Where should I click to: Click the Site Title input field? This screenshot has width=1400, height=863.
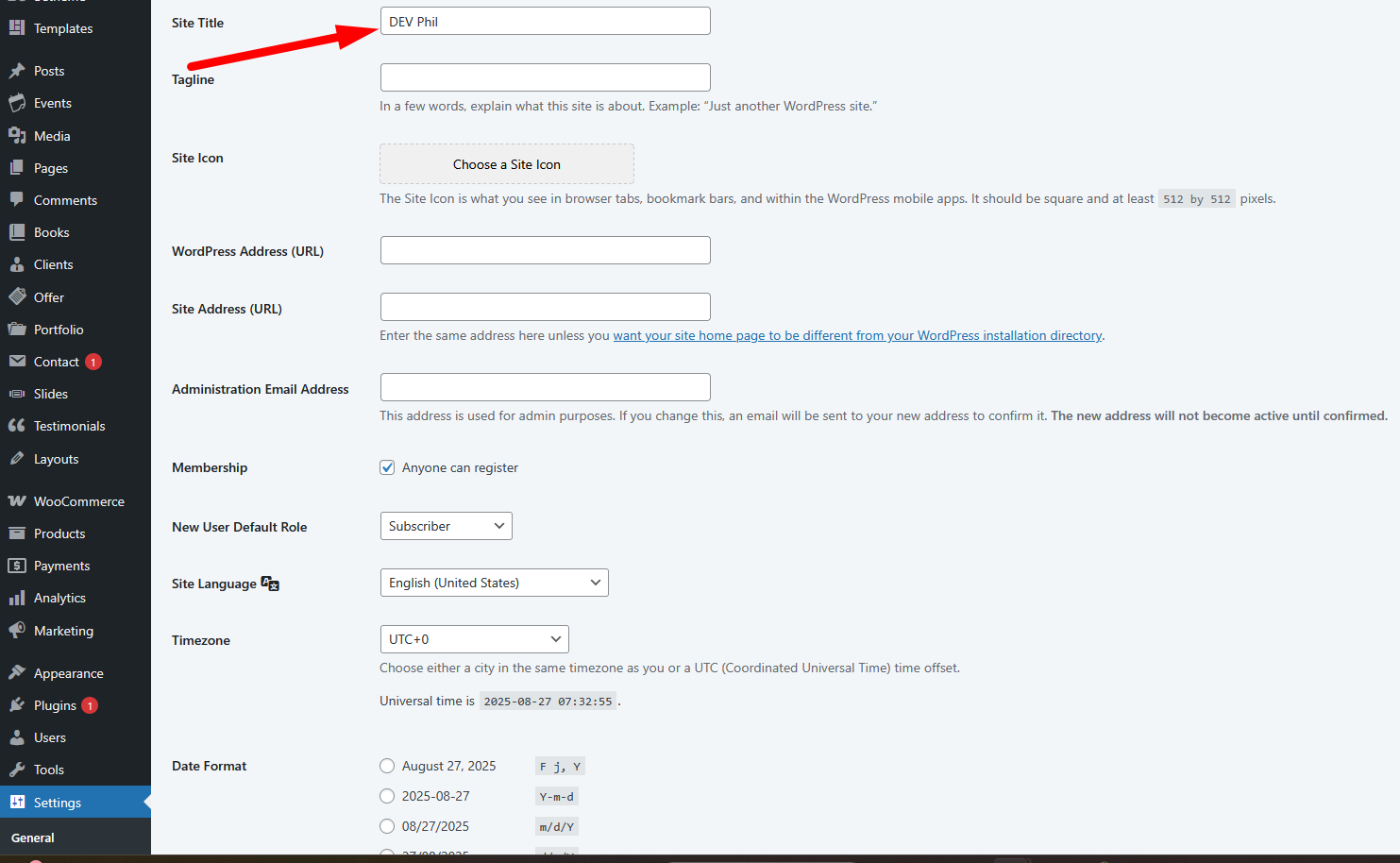click(546, 21)
